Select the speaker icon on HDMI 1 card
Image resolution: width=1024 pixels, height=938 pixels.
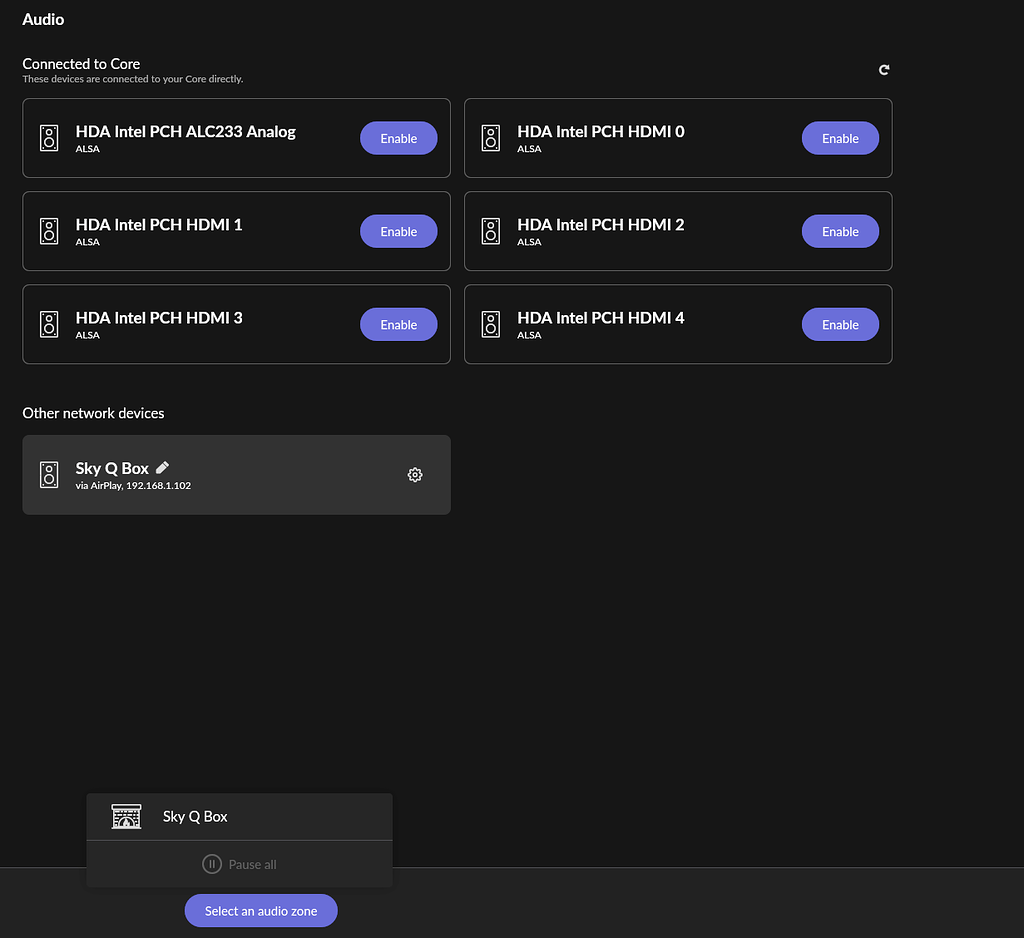[x=48, y=231]
